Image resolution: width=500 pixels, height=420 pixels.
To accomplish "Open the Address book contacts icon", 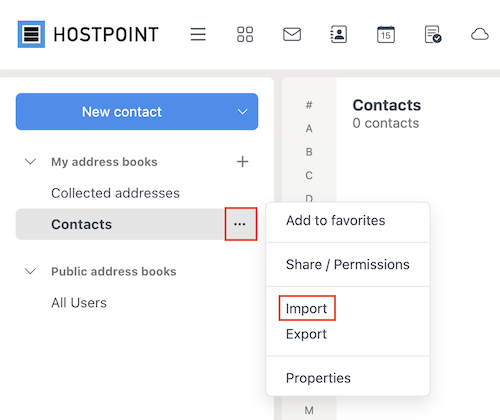I will tap(339, 34).
